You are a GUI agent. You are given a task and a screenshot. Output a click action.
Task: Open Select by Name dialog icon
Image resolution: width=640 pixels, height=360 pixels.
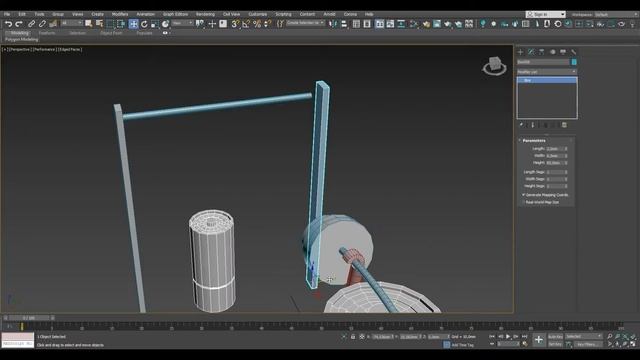click(99, 24)
